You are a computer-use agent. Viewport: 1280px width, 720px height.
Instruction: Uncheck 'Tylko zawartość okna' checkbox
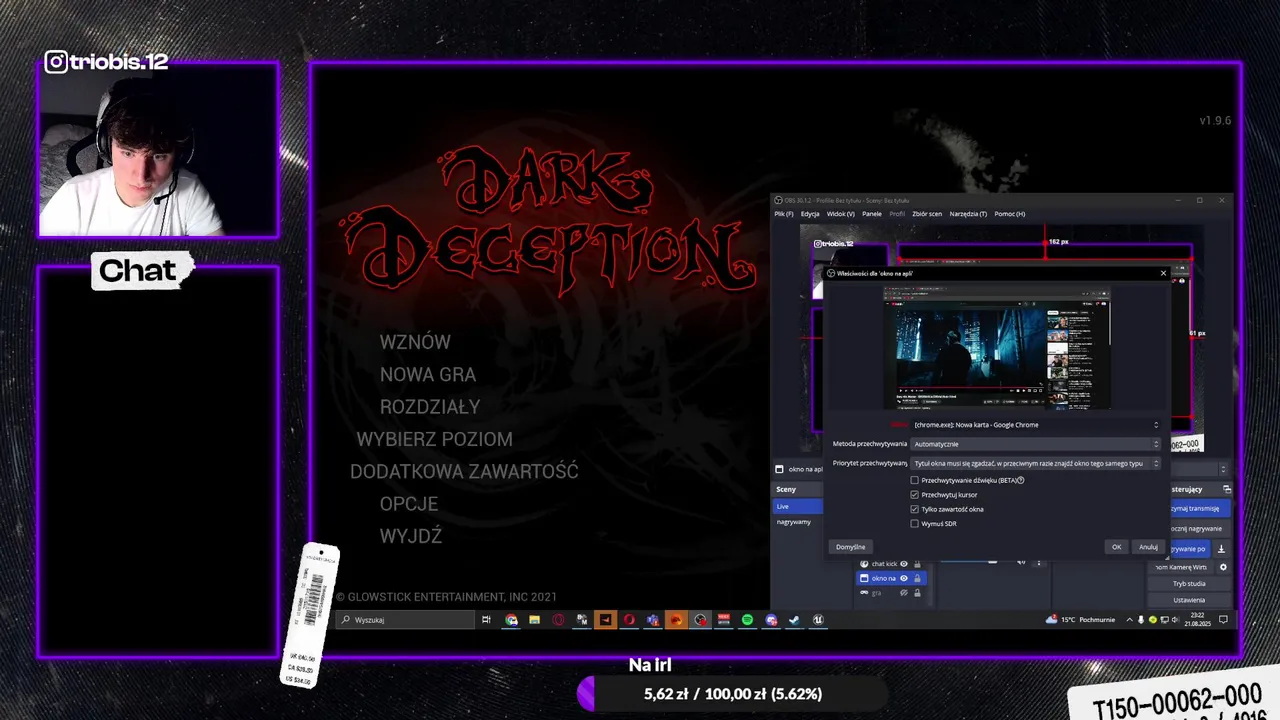pyautogui.click(x=914, y=509)
